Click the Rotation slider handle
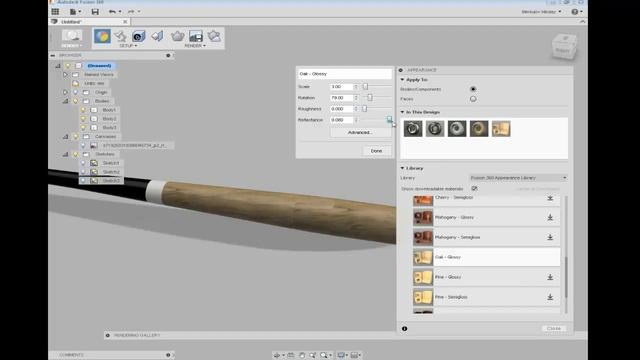 point(370,98)
